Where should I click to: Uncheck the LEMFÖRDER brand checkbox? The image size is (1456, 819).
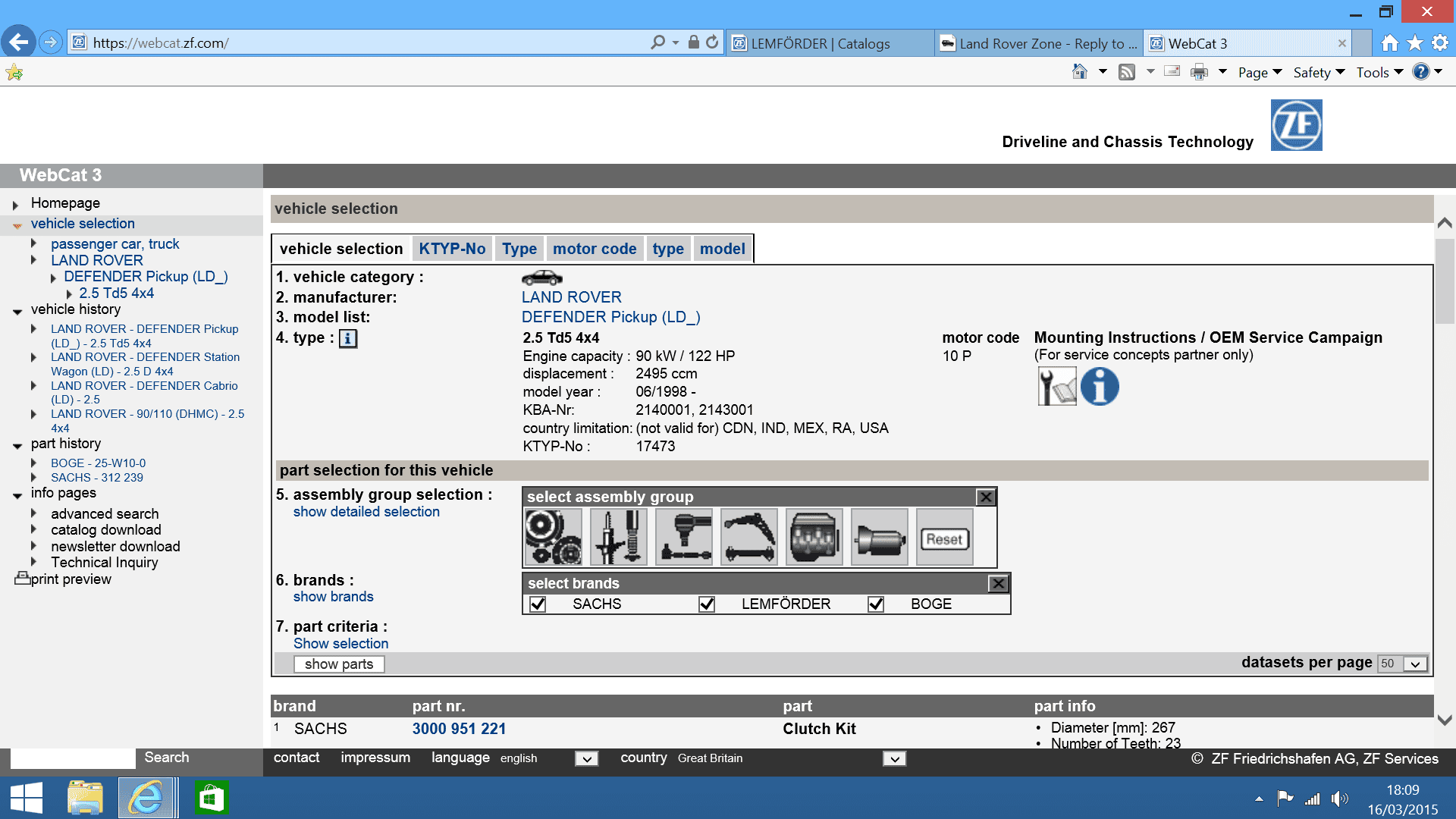point(707,604)
